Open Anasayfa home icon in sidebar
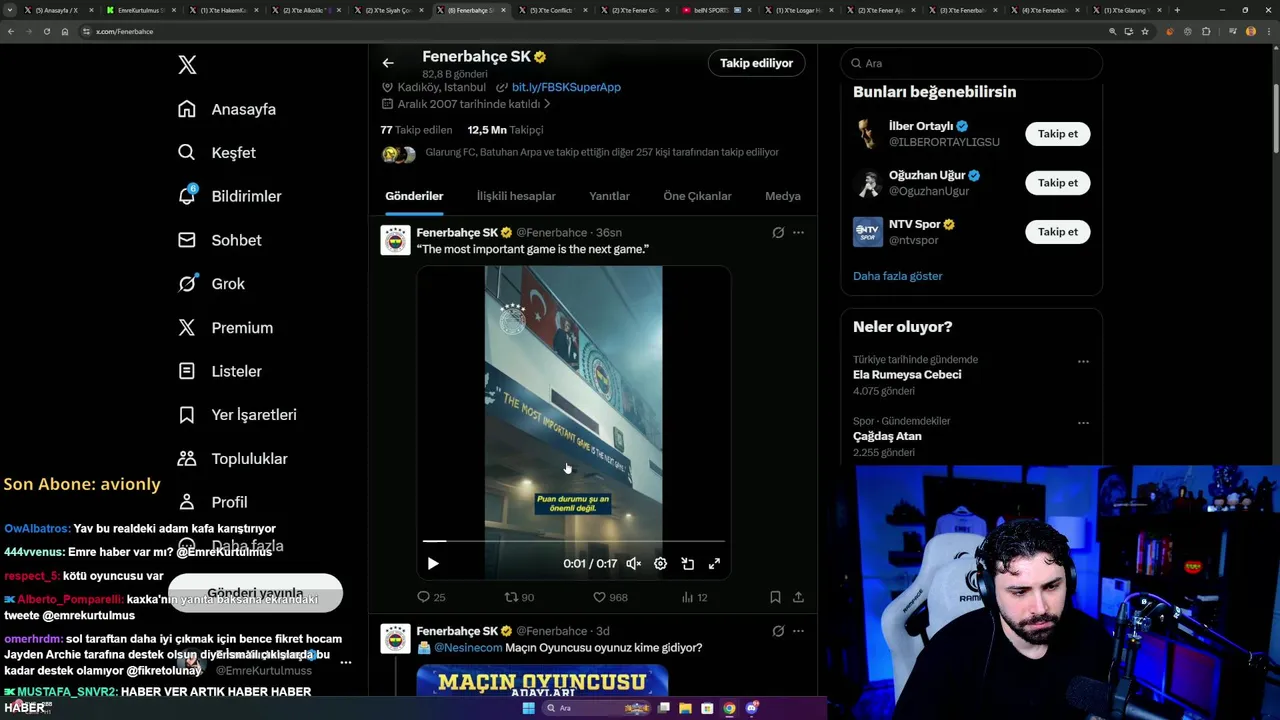The image size is (1280, 720). pyautogui.click(x=187, y=109)
